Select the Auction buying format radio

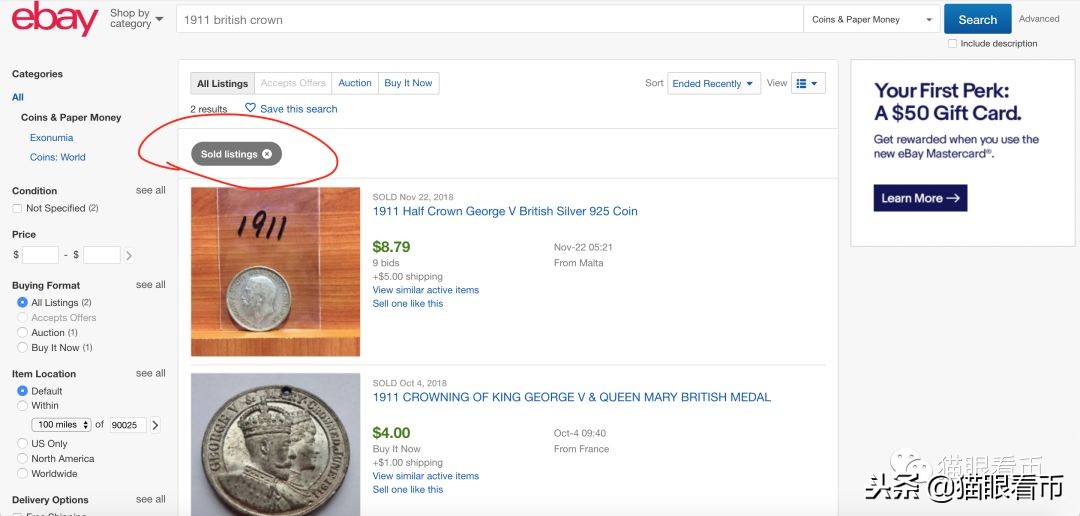pos(23,332)
